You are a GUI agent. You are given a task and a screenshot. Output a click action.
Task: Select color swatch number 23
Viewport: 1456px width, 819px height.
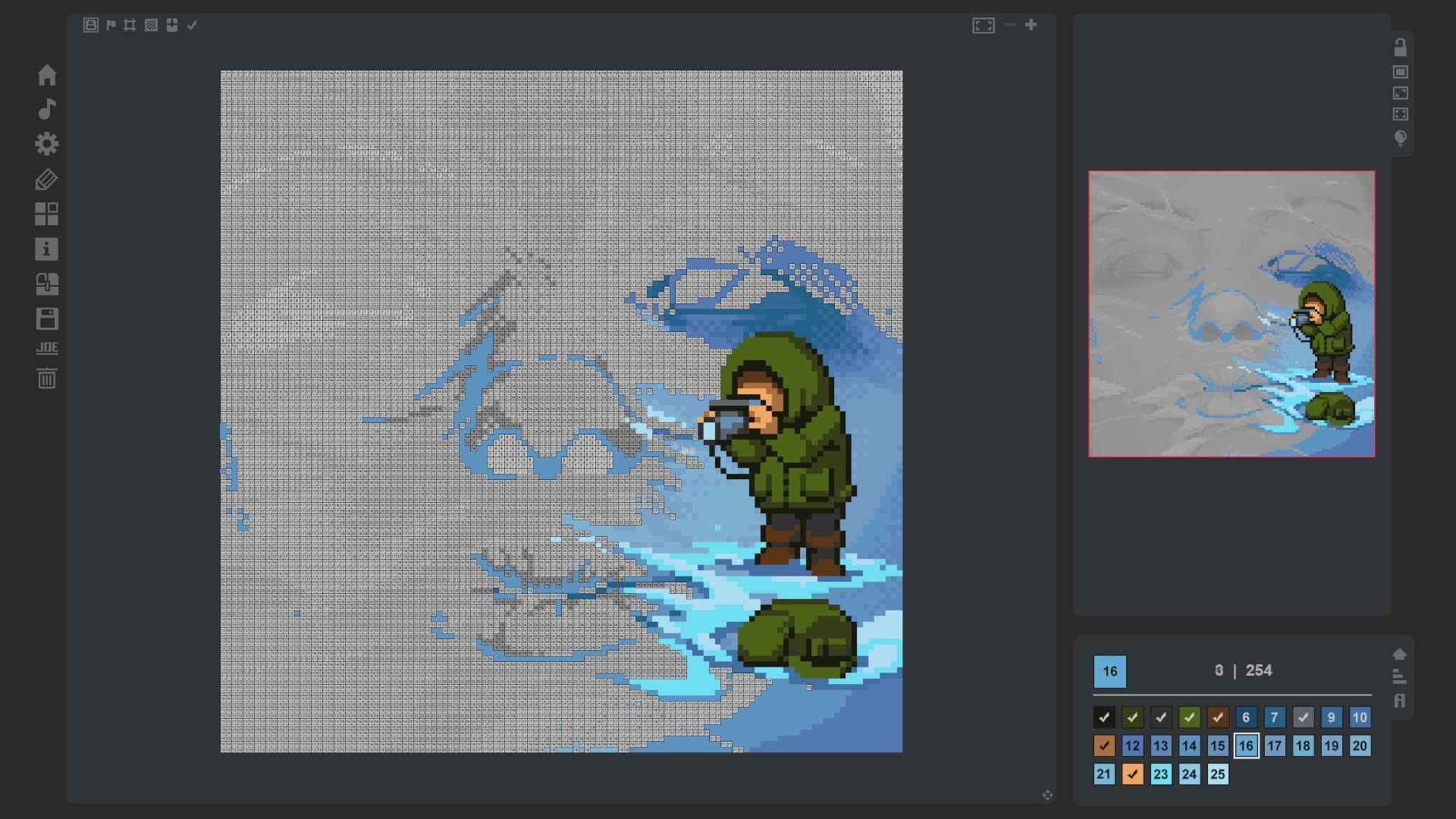point(1160,774)
